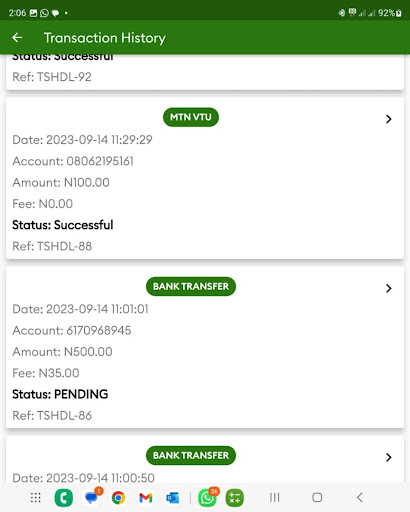
Task: Open Outlook from the taskbar
Action: pos(173,498)
